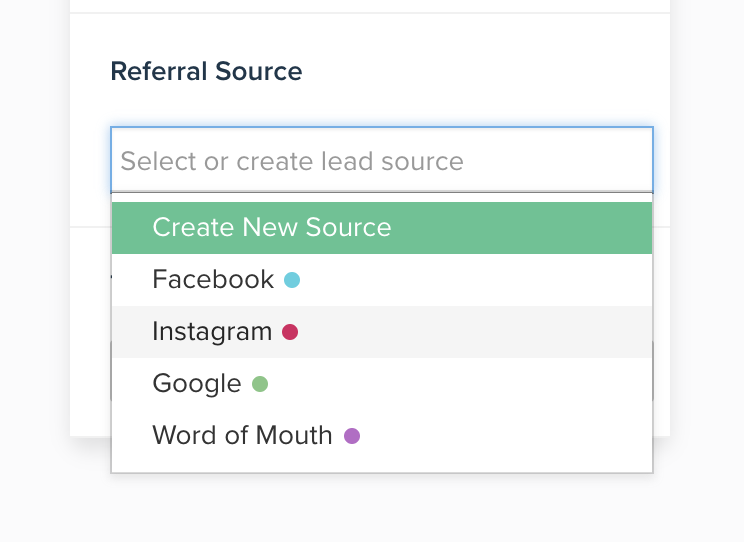Click the purple dot beside Word of Mouth

coord(352,436)
